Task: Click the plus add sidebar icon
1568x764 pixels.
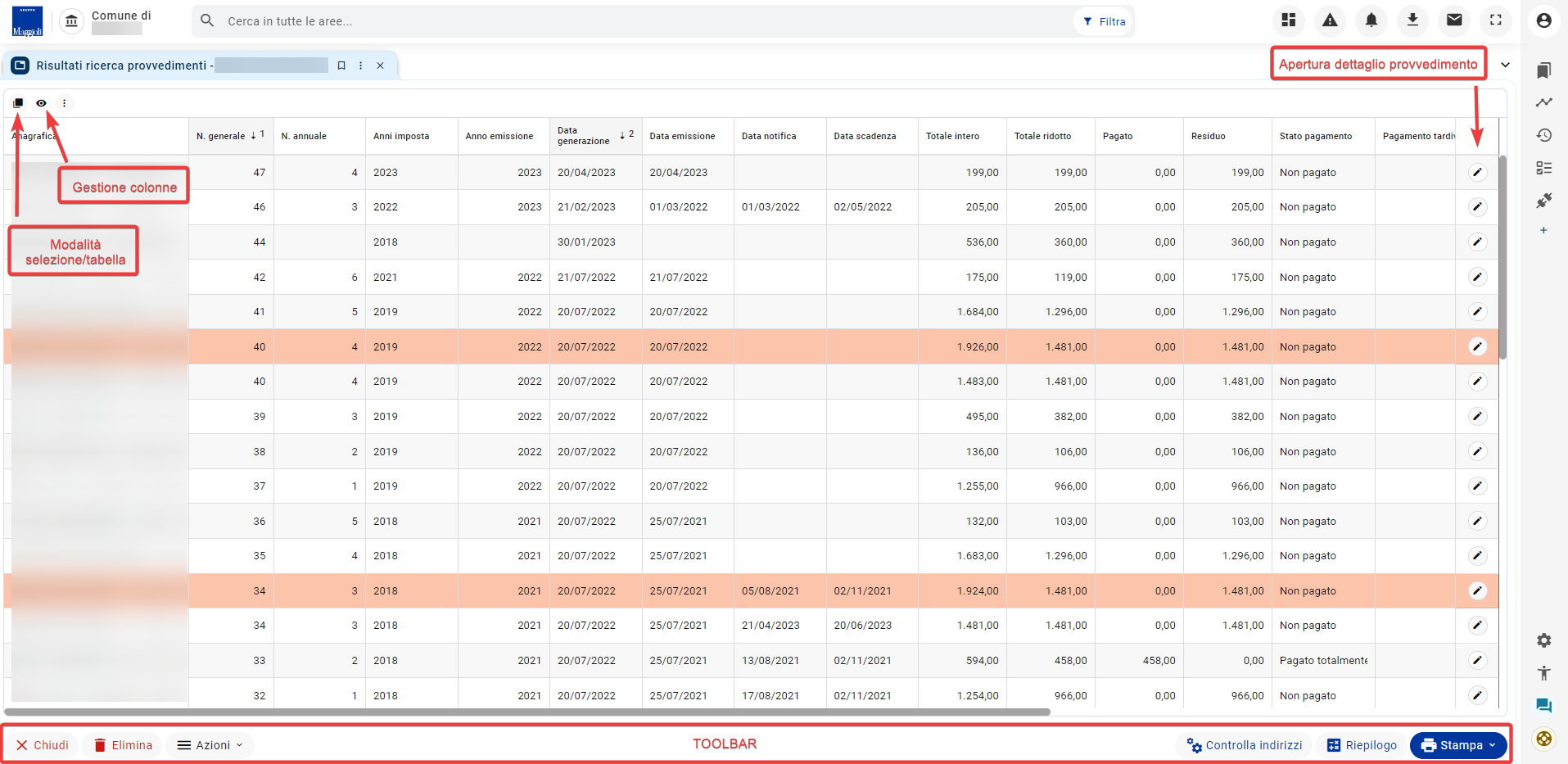Action: (x=1543, y=231)
